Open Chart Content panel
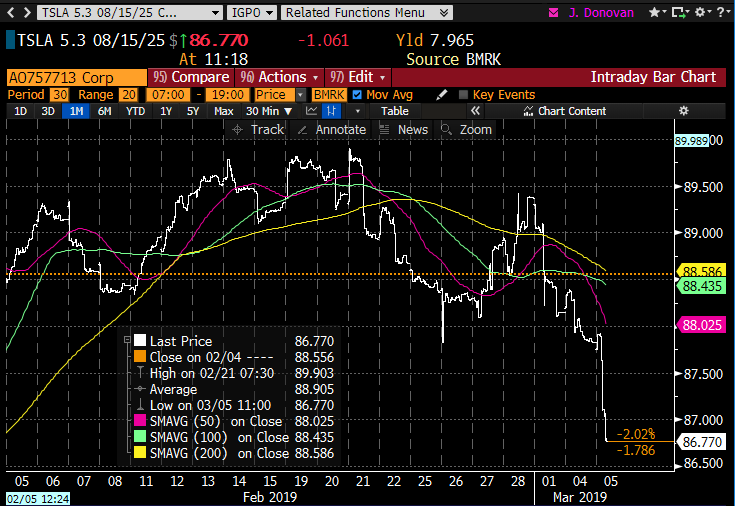Image resolution: width=735 pixels, height=506 pixels. pyautogui.click(x=565, y=111)
